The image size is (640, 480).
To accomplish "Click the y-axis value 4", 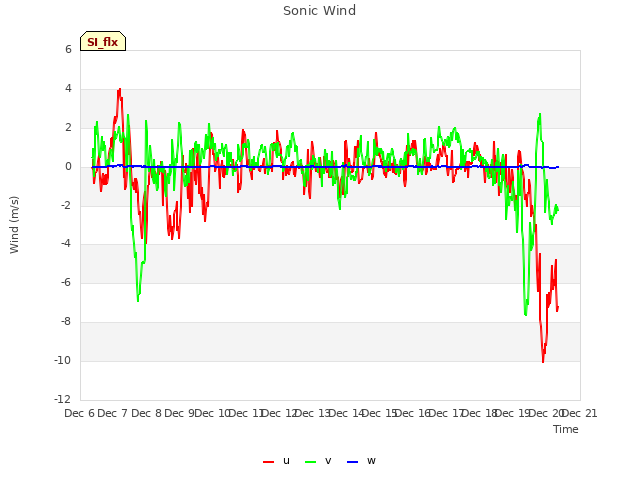I will (68, 89).
